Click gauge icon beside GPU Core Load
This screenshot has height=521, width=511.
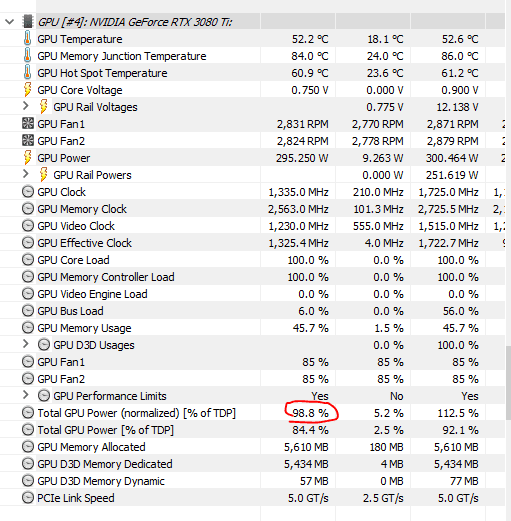[28, 260]
